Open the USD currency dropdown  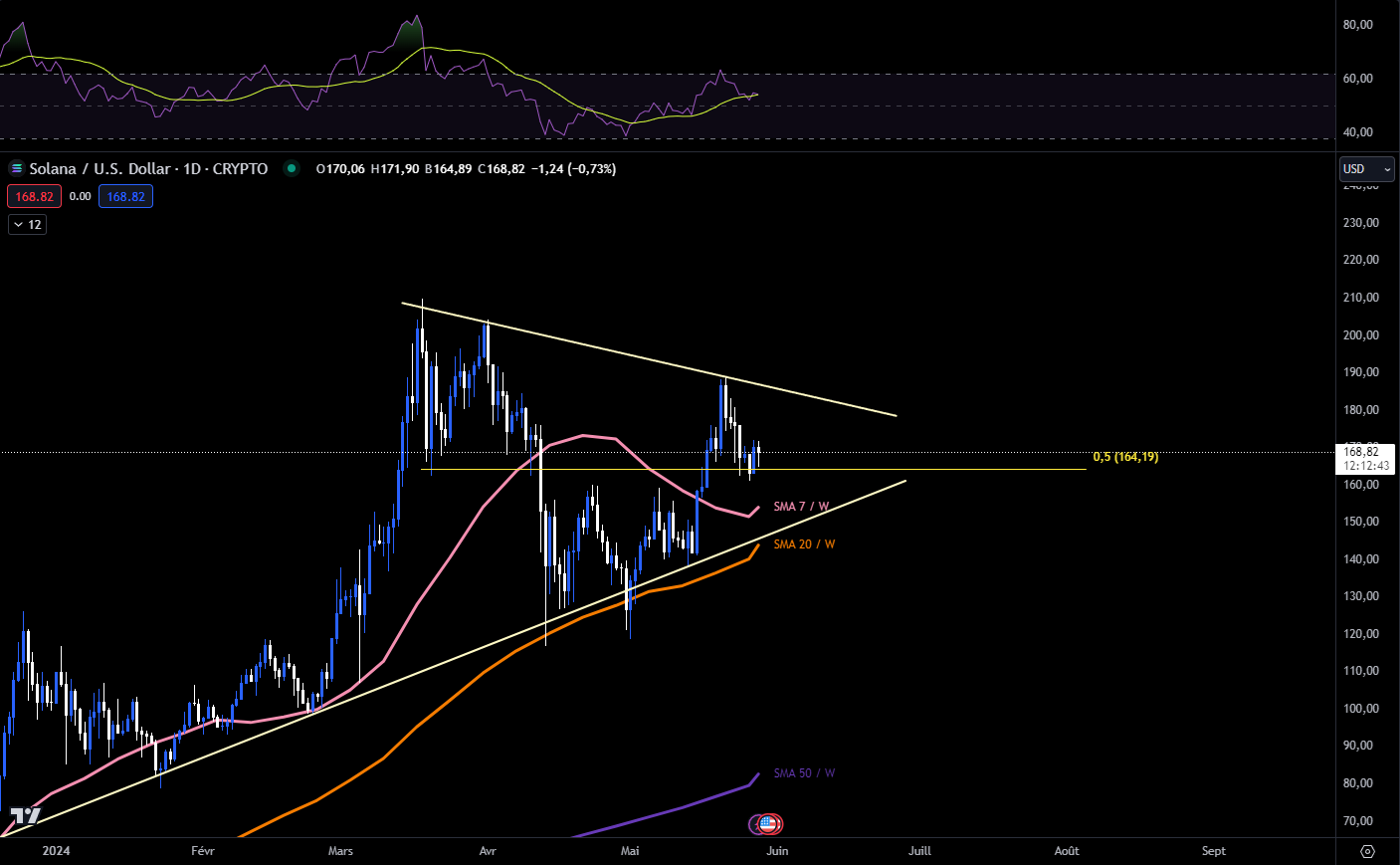click(x=1366, y=169)
